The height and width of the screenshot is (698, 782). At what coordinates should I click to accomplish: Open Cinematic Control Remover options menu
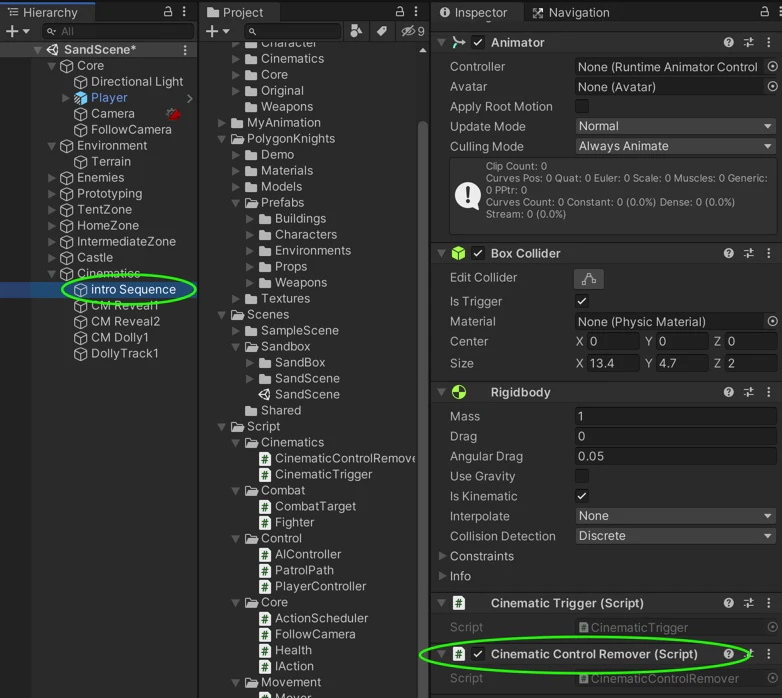[769, 654]
